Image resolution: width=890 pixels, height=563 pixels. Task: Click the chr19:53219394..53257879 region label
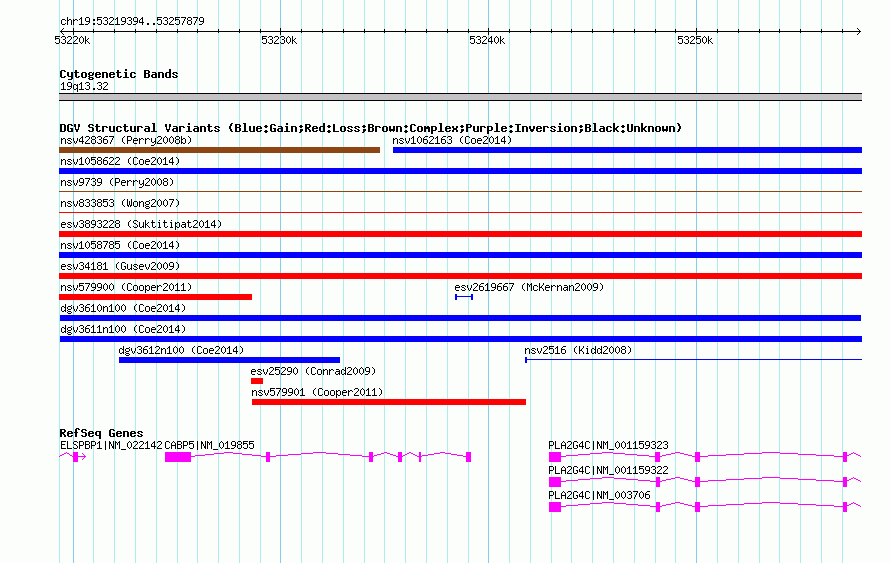coord(132,21)
